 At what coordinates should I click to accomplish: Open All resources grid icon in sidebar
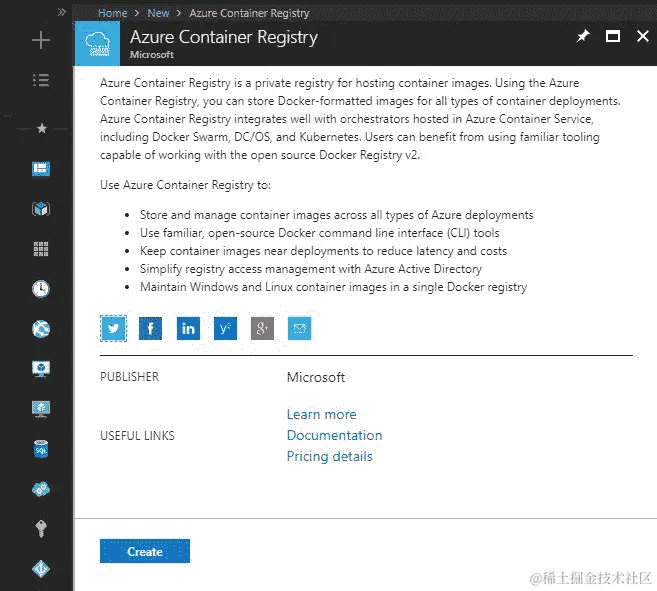41,249
